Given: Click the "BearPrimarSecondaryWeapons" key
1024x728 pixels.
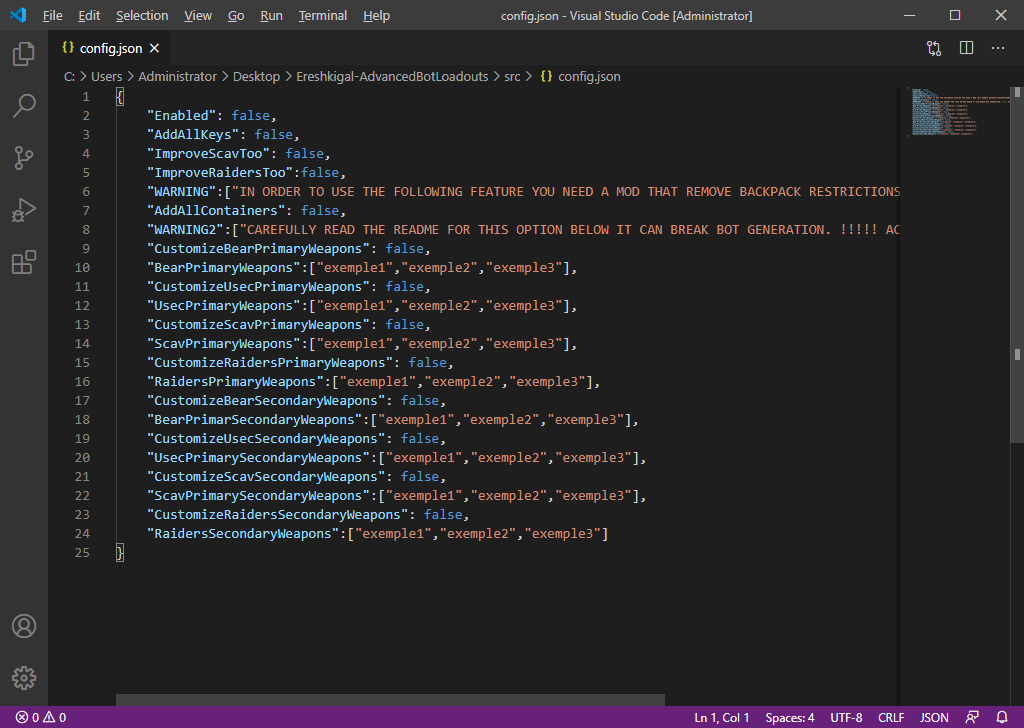Looking at the screenshot, I should (x=255, y=419).
